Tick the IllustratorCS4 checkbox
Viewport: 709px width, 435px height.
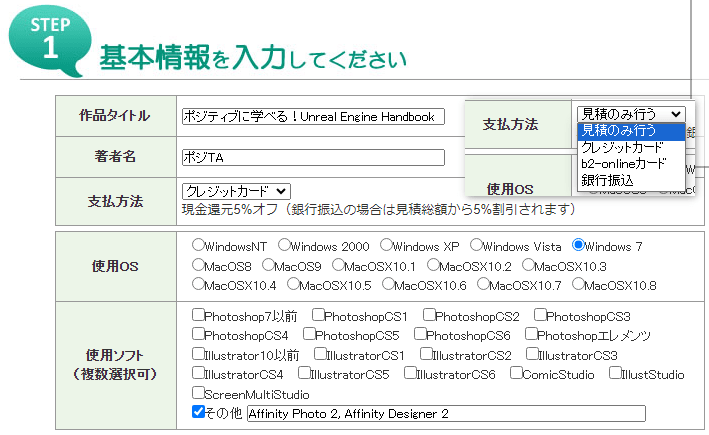pos(198,373)
